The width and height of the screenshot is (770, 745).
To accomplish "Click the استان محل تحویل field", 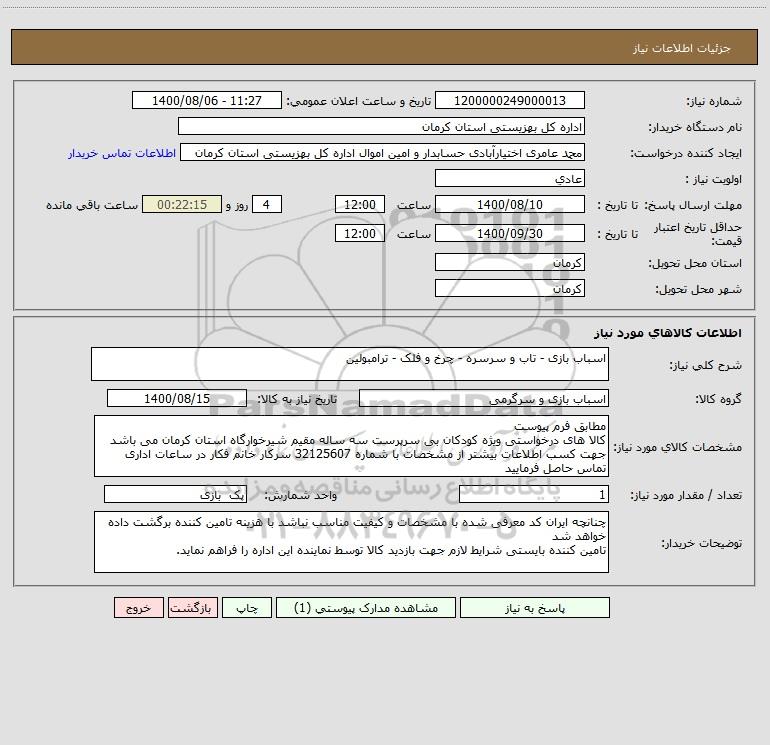I will pos(510,262).
